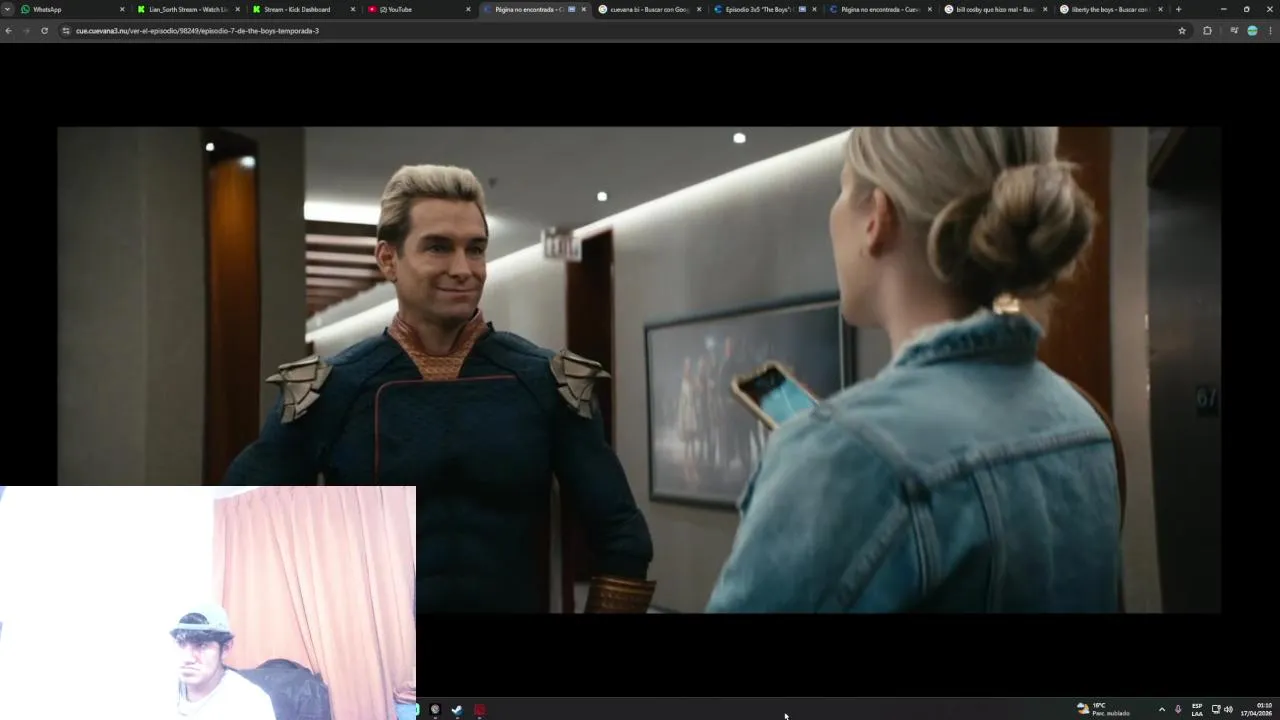Open Steam from the taskbar
Image resolution: width=1280 pixels, height=720 pixels.
457,710
